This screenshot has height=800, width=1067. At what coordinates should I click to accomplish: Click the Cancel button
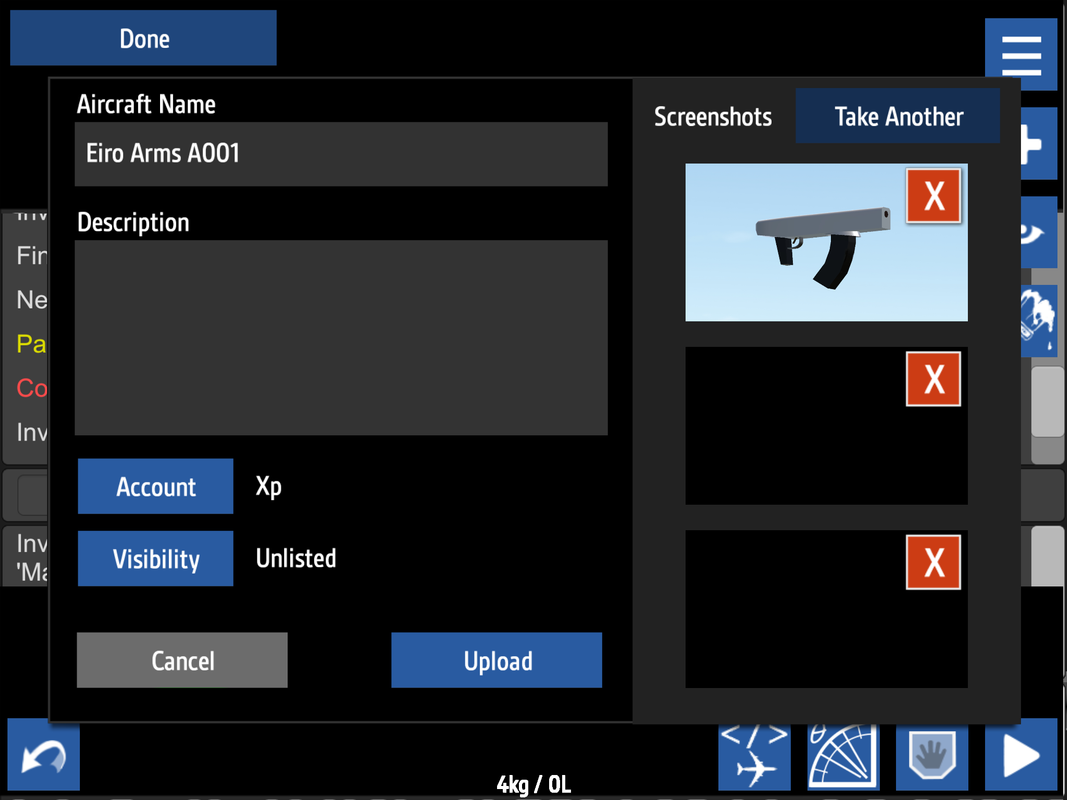(182, 660)
